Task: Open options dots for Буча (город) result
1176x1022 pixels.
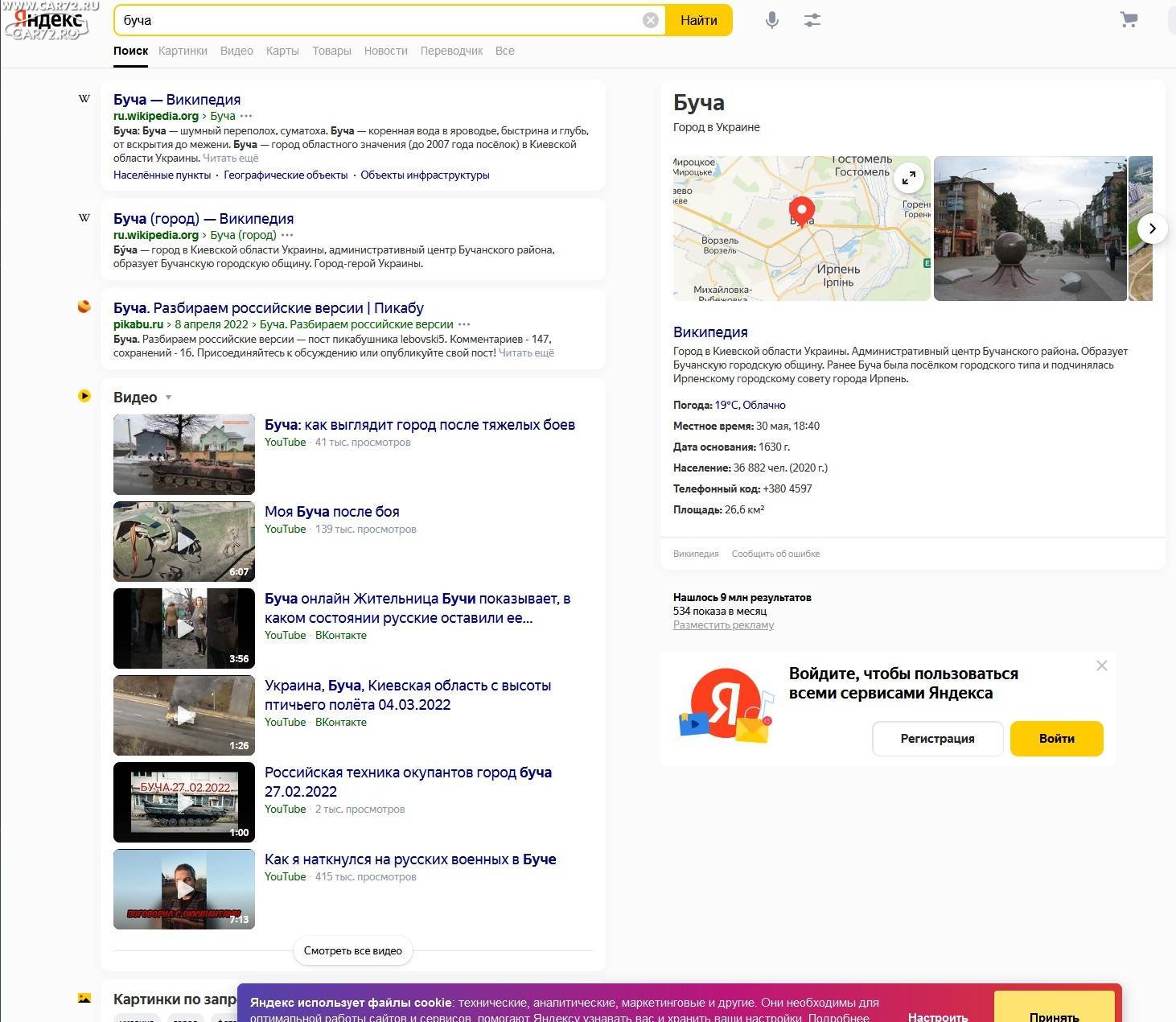Action: (287, 235)
